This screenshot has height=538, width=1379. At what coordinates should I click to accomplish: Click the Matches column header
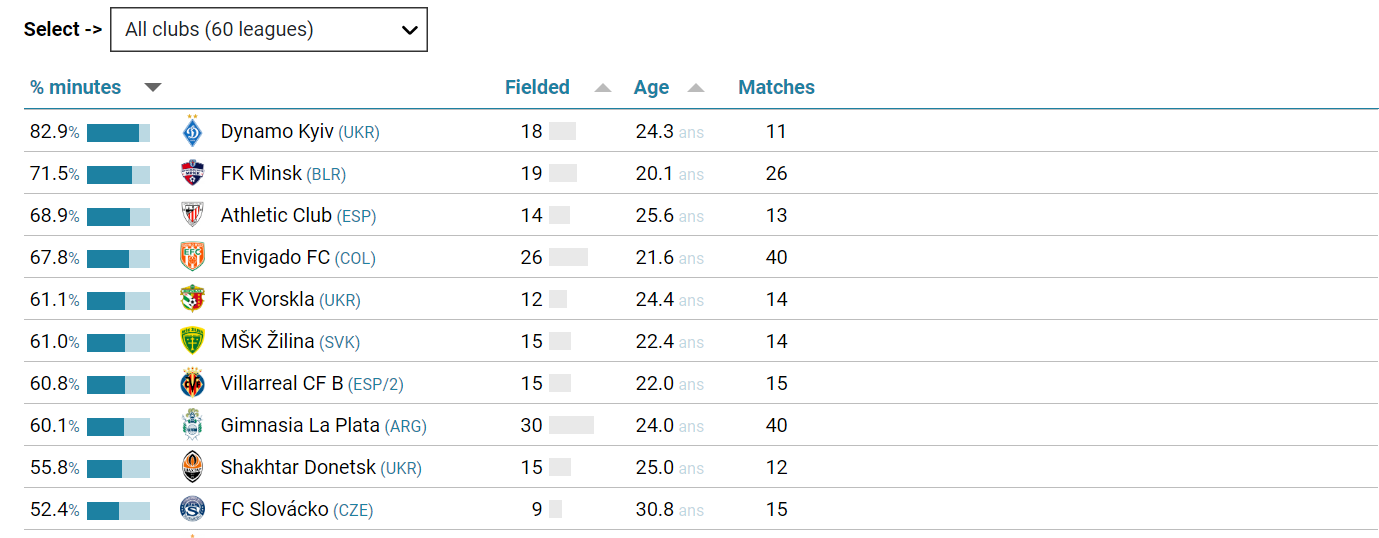coord(776,88)
